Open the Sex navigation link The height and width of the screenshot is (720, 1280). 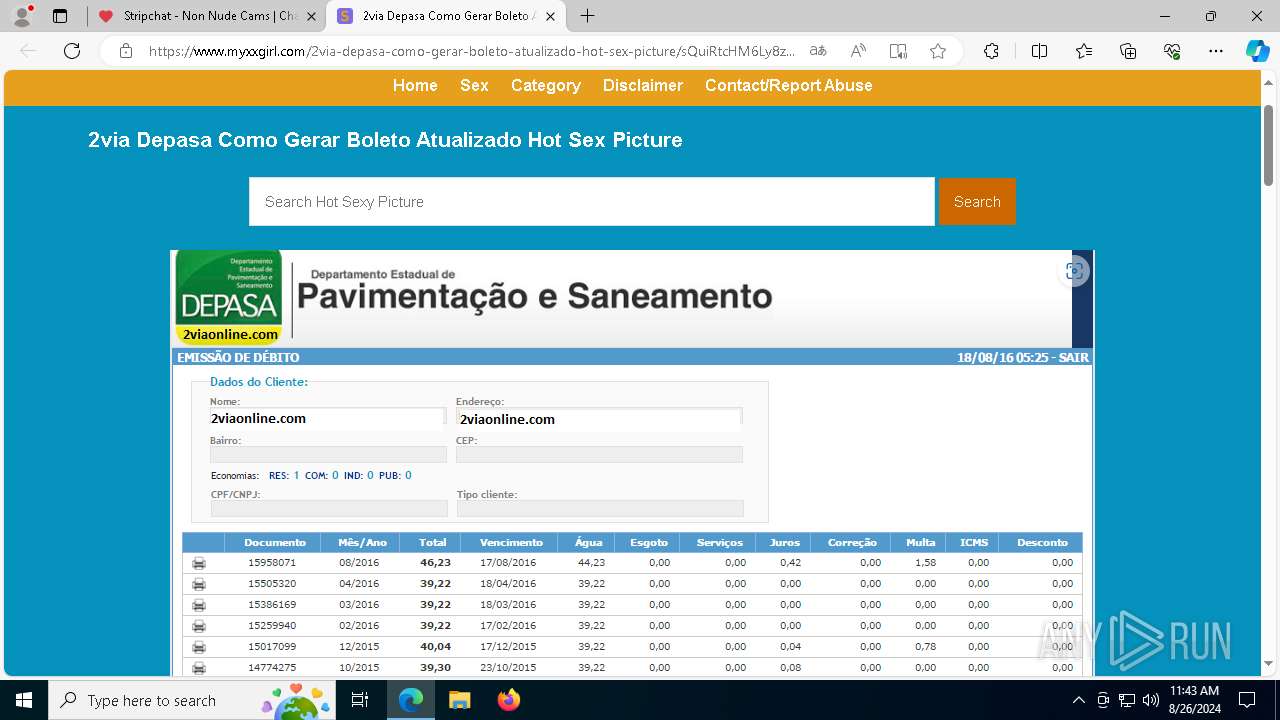[x=474, y=86]
